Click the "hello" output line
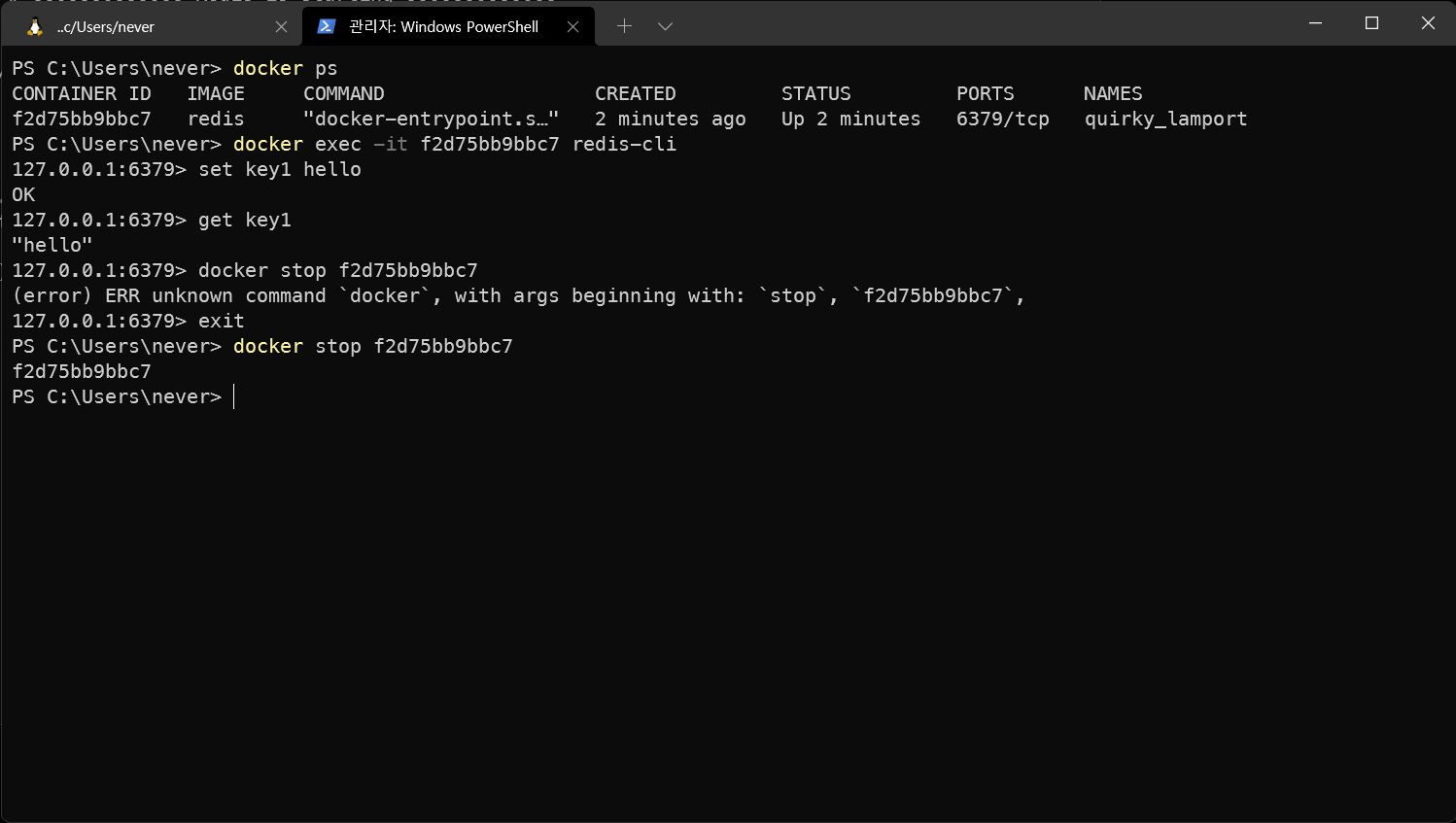Image resolution: width=1456 pixels, height=823 pixels. point(52,245)
